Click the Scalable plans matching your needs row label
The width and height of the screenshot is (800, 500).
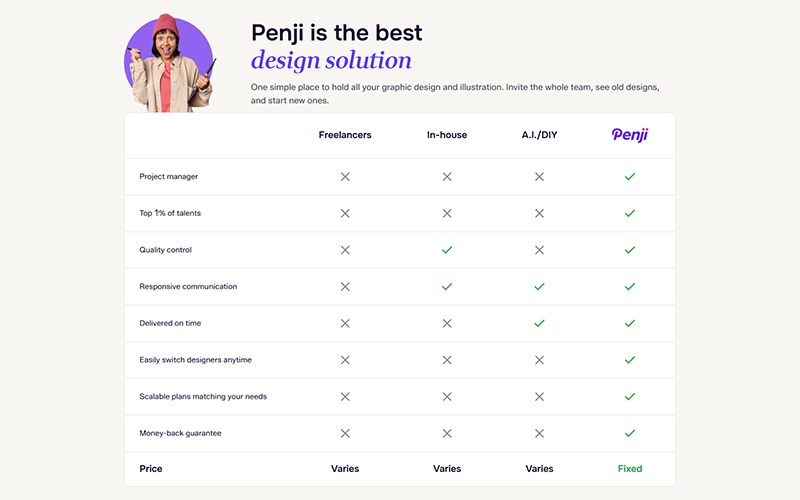point(203,397)
